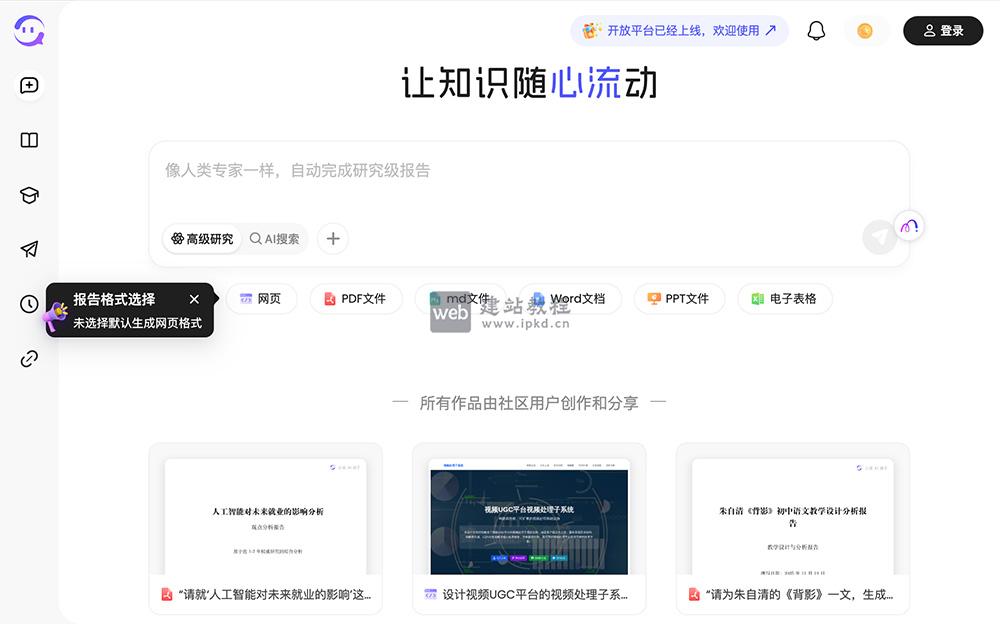View history via the clock icon
This screenshot has height=624, width=1000.
(x=28, y=304)
